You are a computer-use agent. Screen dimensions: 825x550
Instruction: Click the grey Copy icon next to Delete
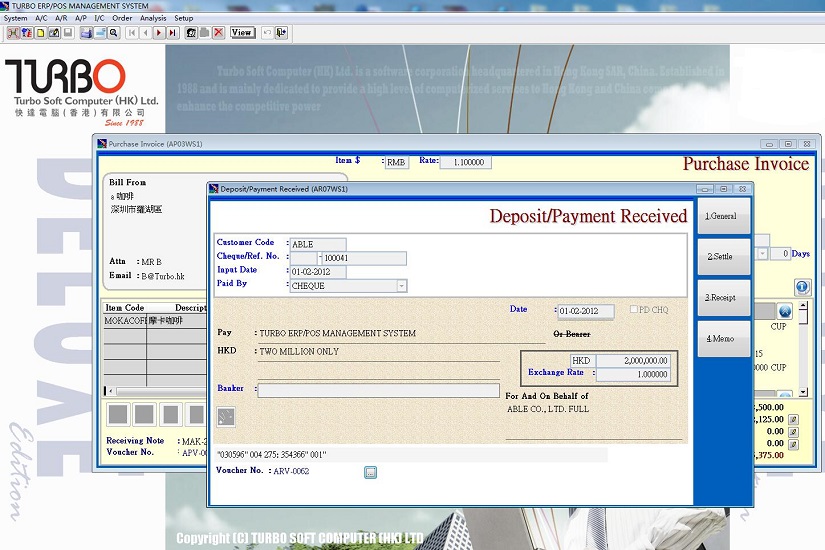[x=205, y=33]
